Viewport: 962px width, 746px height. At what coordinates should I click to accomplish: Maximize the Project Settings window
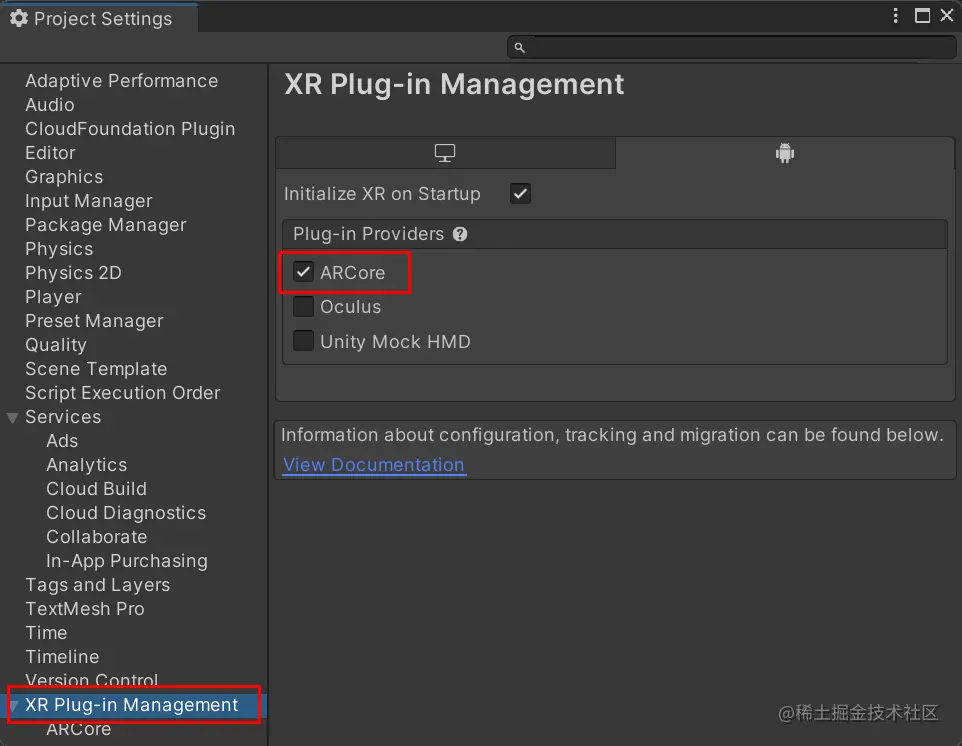(x=922, y=15)
